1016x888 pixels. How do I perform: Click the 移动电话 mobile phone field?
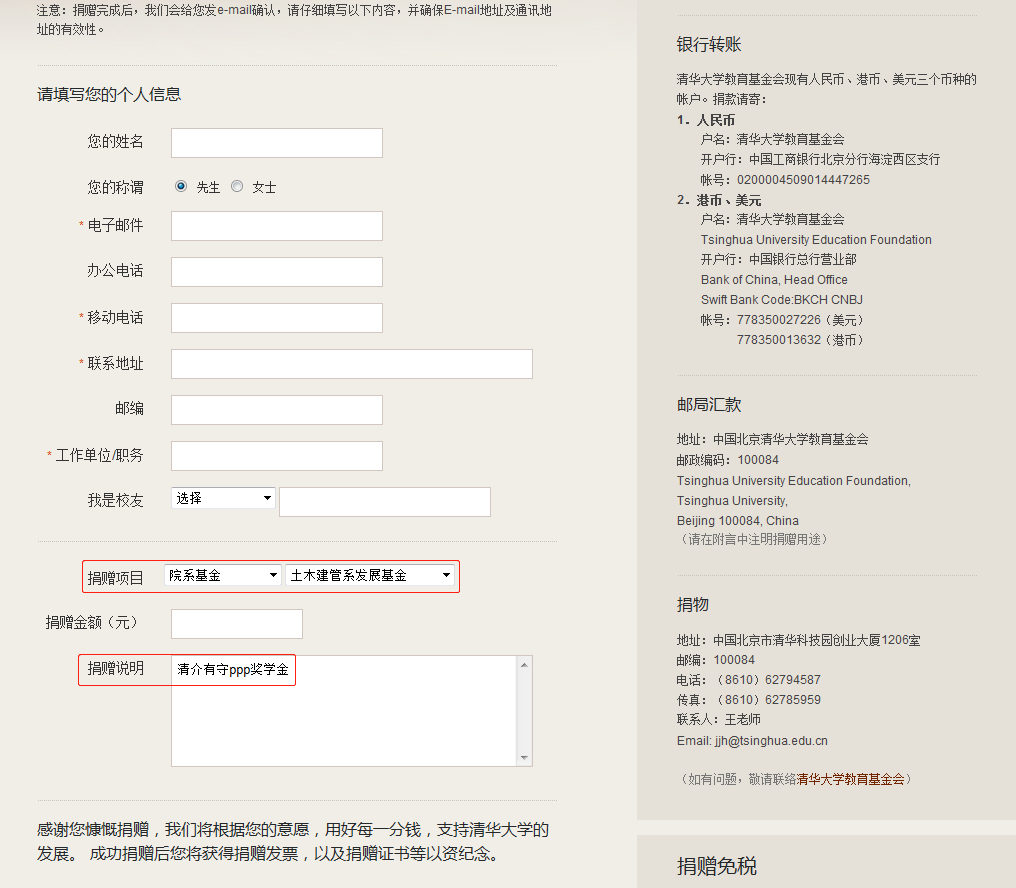[276, 318]
